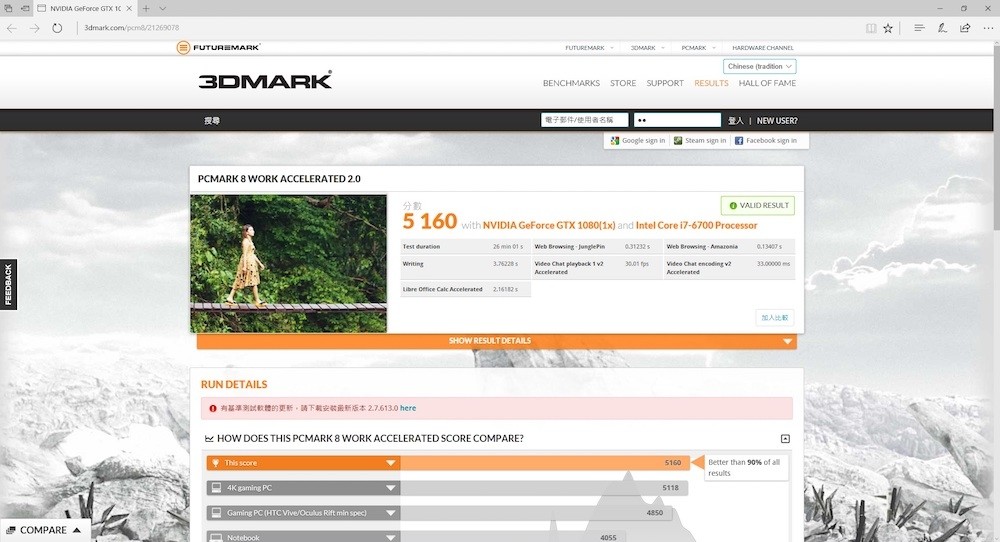Open the Edge more options ellipsis
Image resolution: width=1000 pixels, height=542 pixels.
[988, 28]
